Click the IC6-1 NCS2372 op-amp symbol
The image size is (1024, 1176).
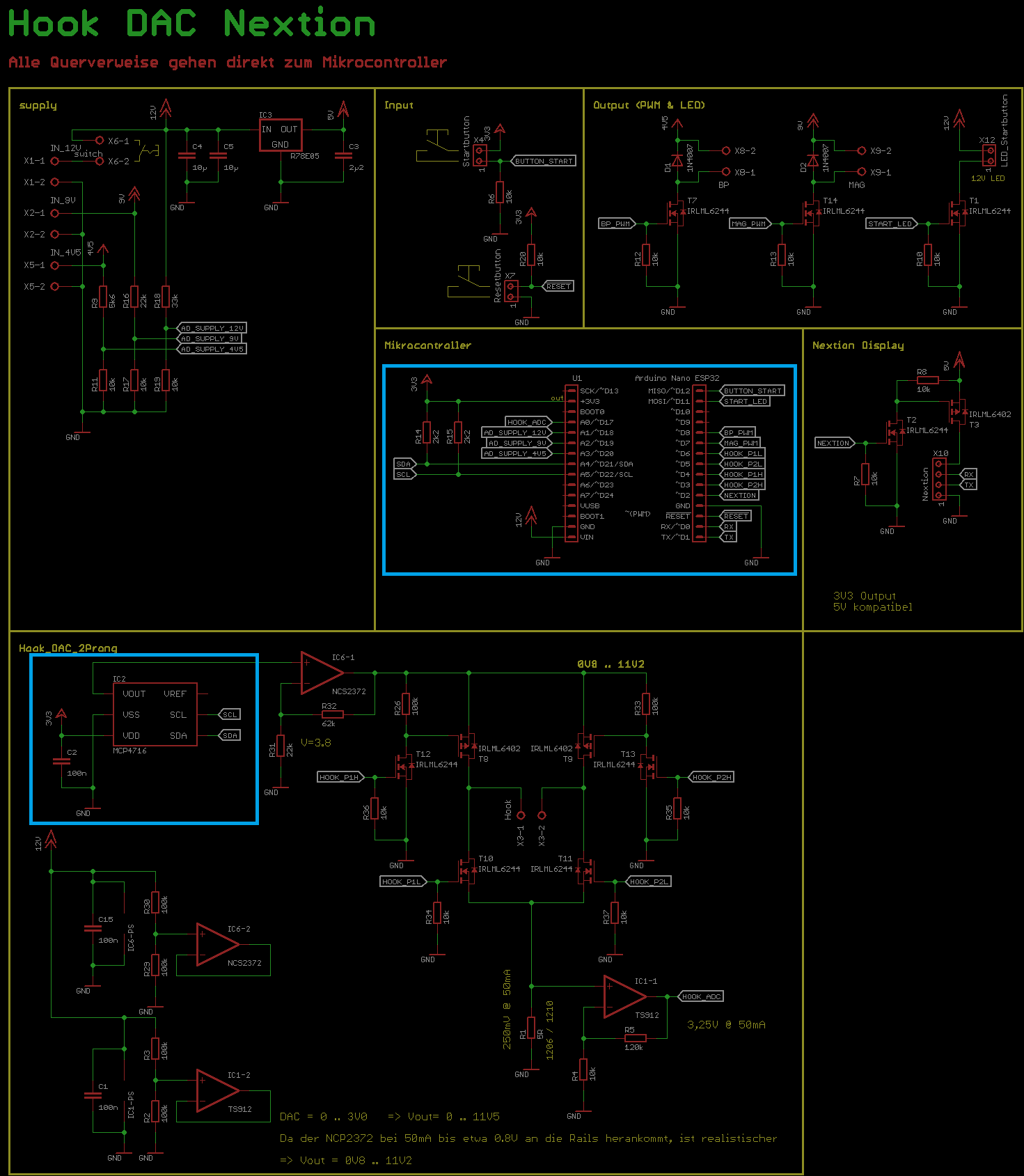click(x=323, y=673)
